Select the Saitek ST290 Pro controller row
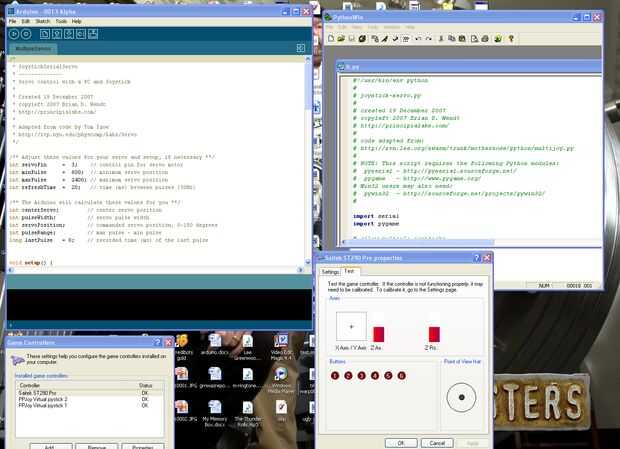620x449 pixels. pos(90,393)
